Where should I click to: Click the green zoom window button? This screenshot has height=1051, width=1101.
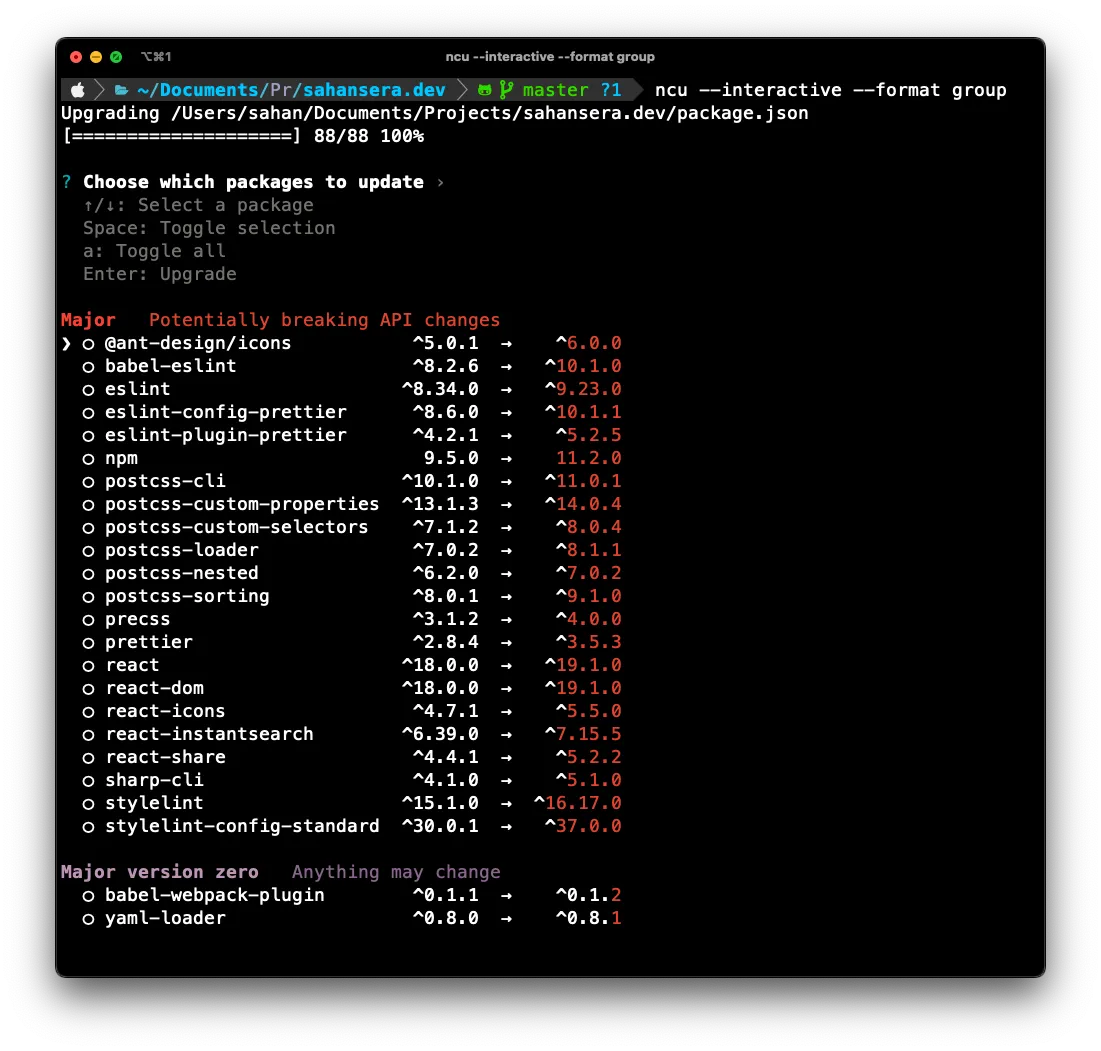pyautogui.click(x=116, y=57)
